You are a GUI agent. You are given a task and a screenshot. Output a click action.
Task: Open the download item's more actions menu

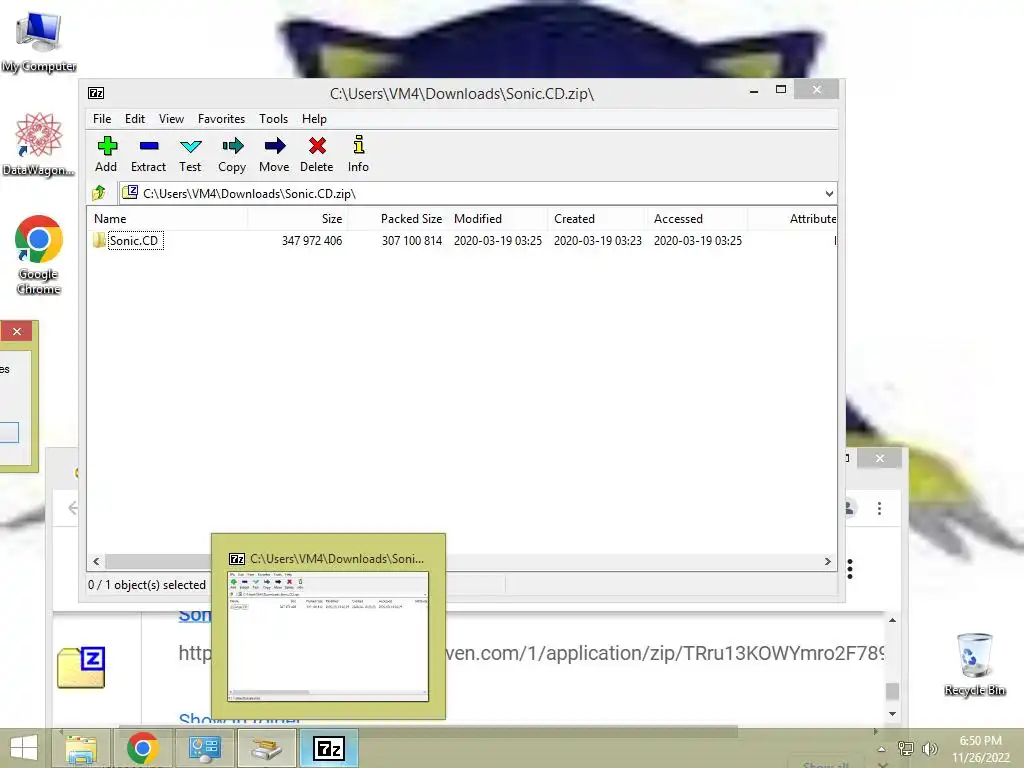coord(850,569)
